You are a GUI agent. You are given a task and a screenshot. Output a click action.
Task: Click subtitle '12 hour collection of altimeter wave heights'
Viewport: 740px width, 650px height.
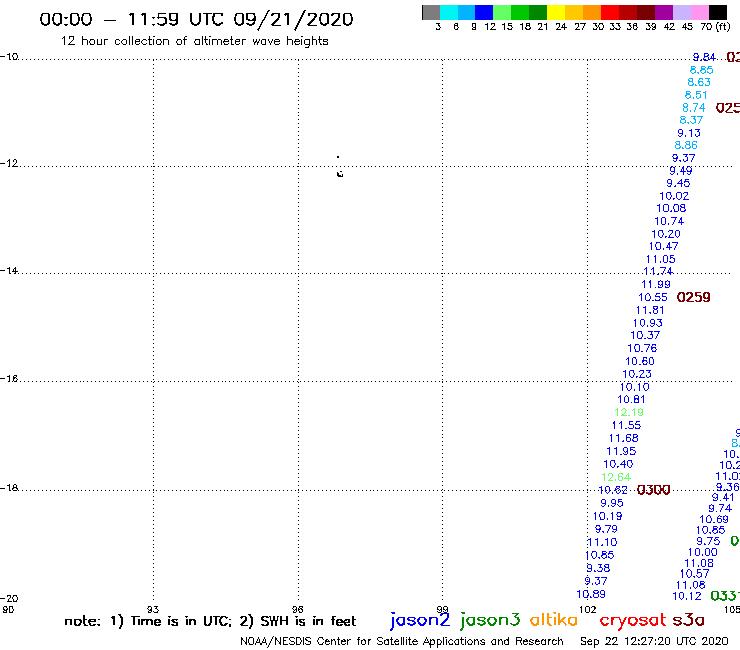click(194, 41)
